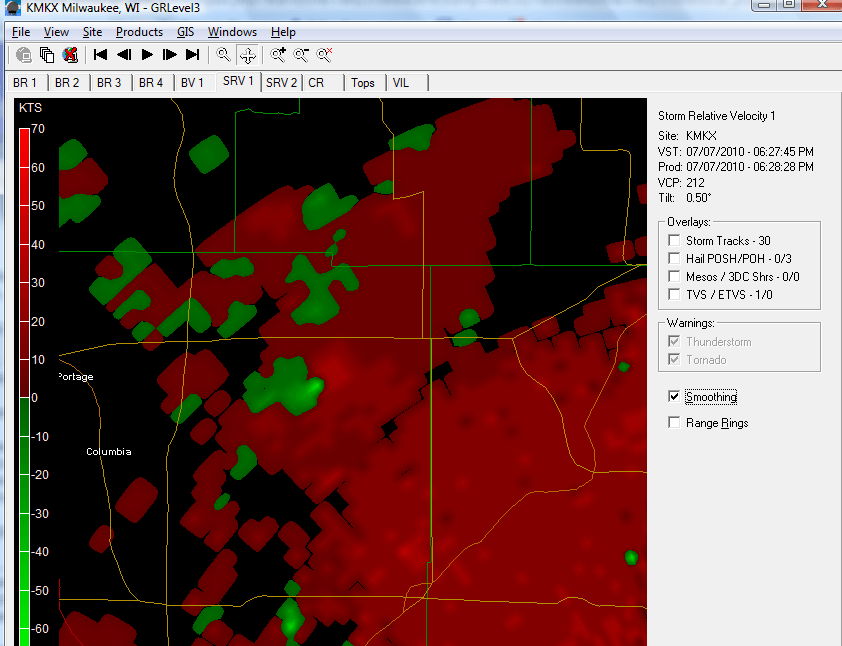The image size is (842, 646).
Task: Open the View menu
Action: 56,32
